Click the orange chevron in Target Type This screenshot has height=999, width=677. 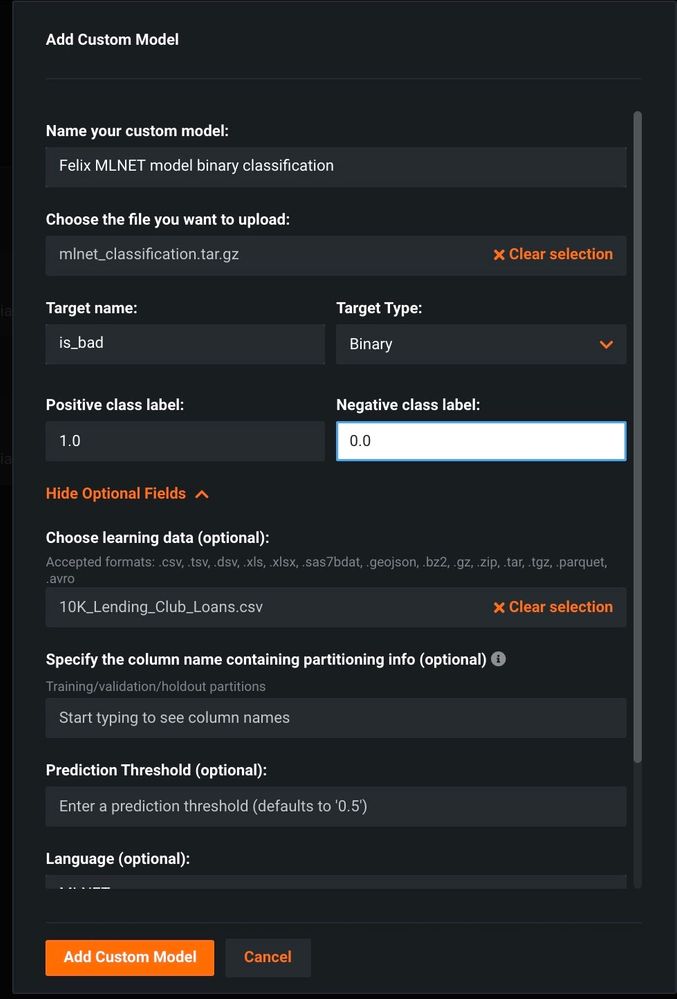(606, 344)
